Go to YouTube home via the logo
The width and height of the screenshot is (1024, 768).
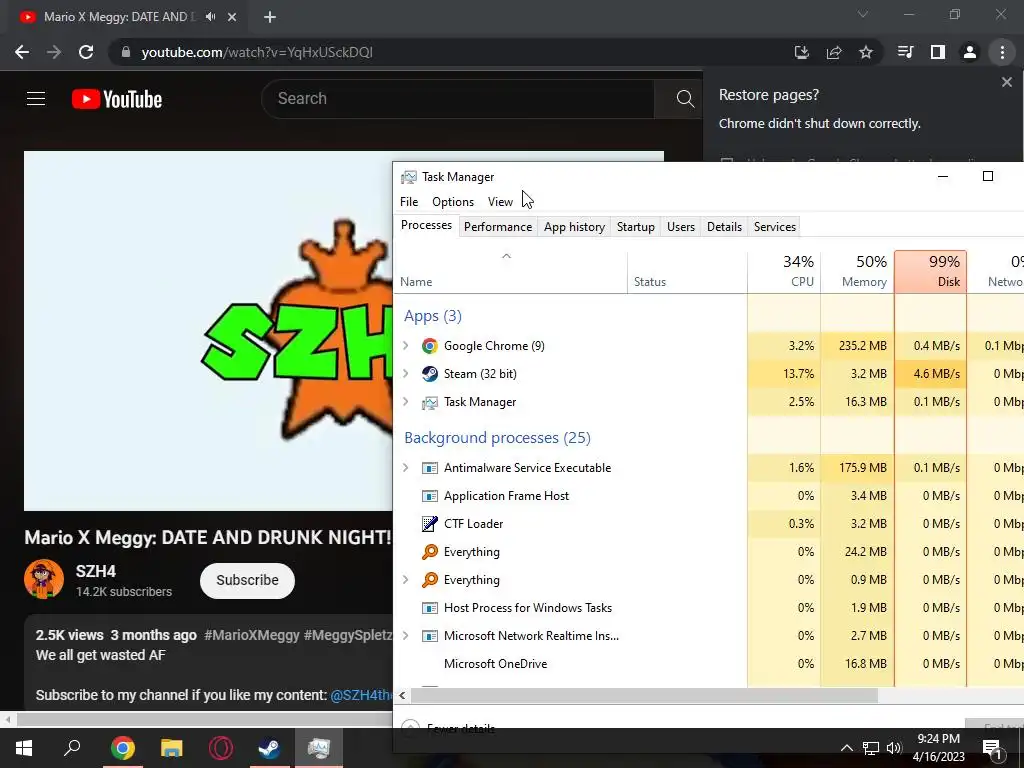(117, 99)
